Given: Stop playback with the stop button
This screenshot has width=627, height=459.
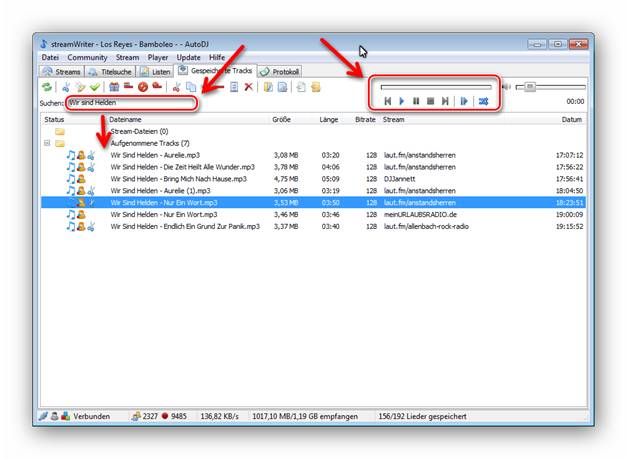Looking at the screenshot, I should tap(431, 101).
